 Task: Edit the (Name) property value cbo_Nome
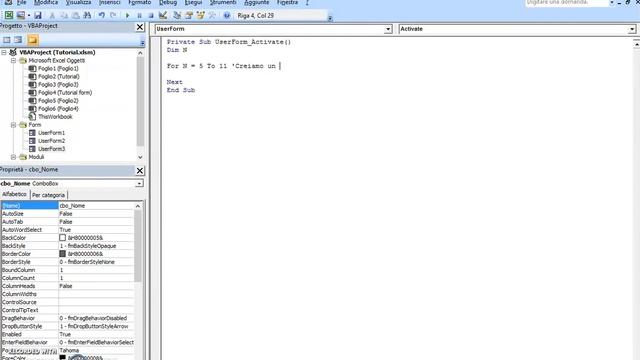tap(96, 206)
